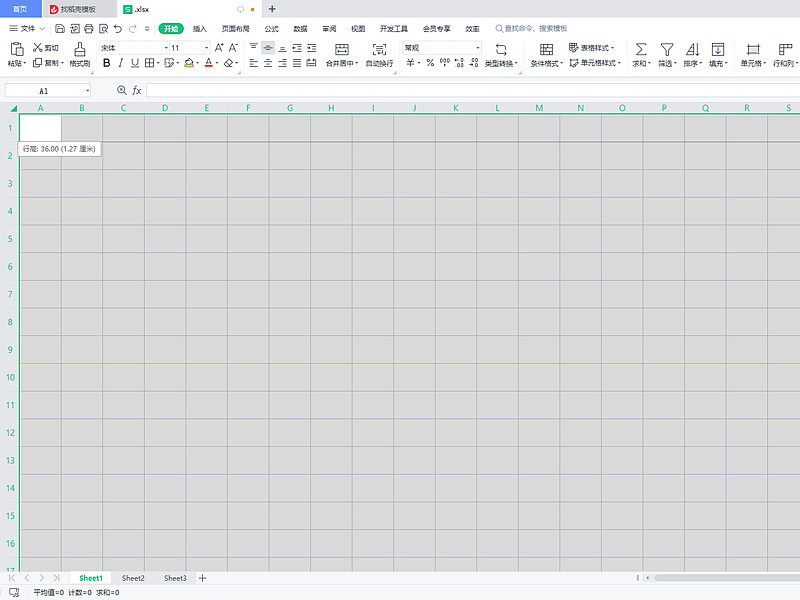Image resolution: width=800 pixels, height=600 pixels.
Task: Apply the cell borders icon
Action: (x=149, y=63)
